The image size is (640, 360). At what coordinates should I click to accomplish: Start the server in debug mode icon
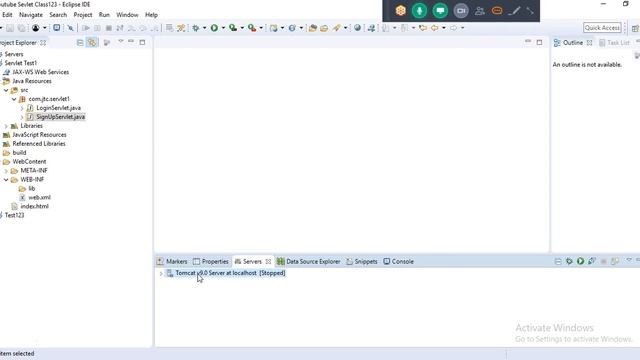pos(569,261)
